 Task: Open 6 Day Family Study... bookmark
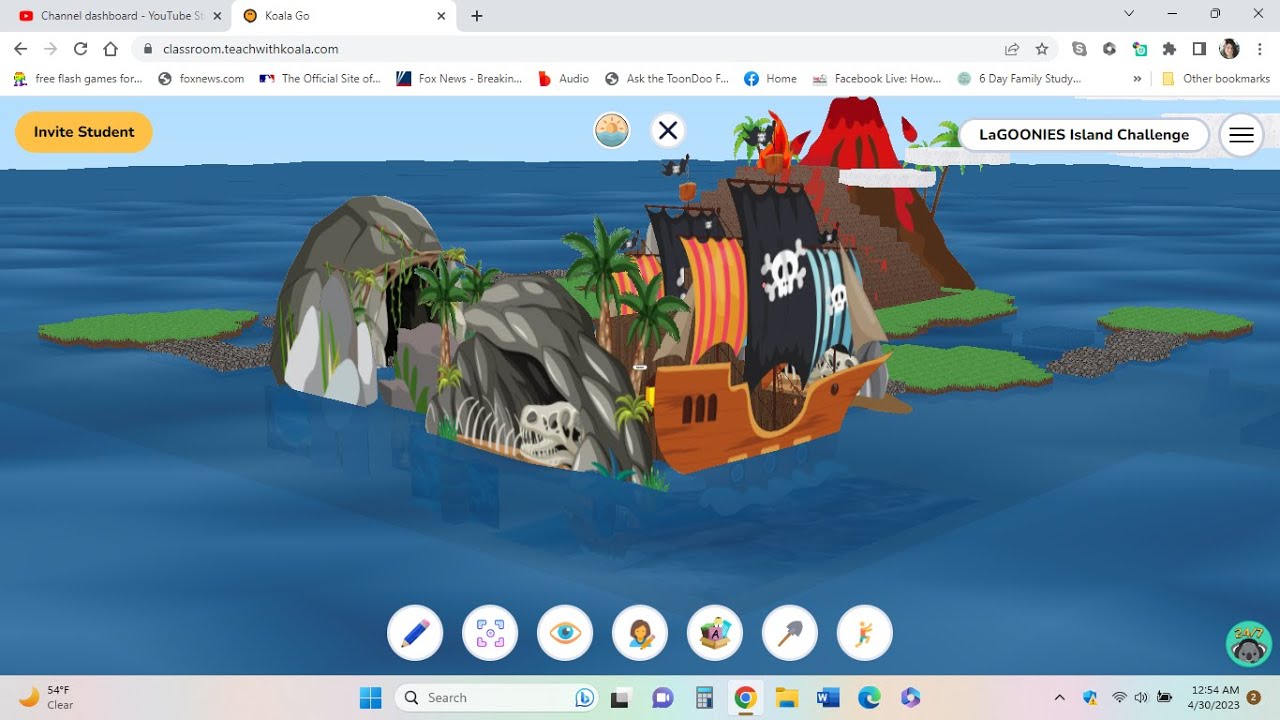pyautogui.click(x=1018, y=79)
